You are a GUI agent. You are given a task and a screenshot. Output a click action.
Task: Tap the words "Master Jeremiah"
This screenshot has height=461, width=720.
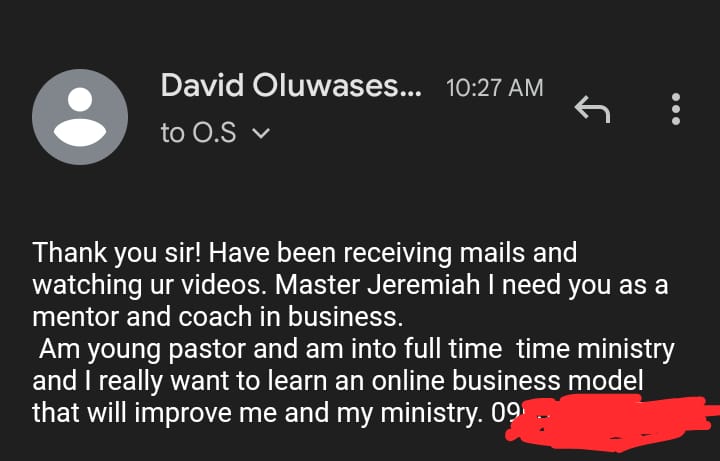pos(377,285)
